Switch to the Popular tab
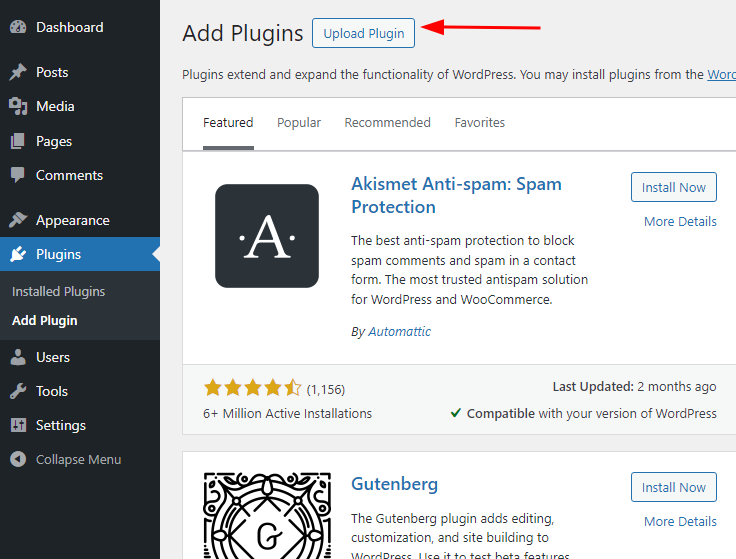Screen dimensions: 736x559 (x=299, y=123)
